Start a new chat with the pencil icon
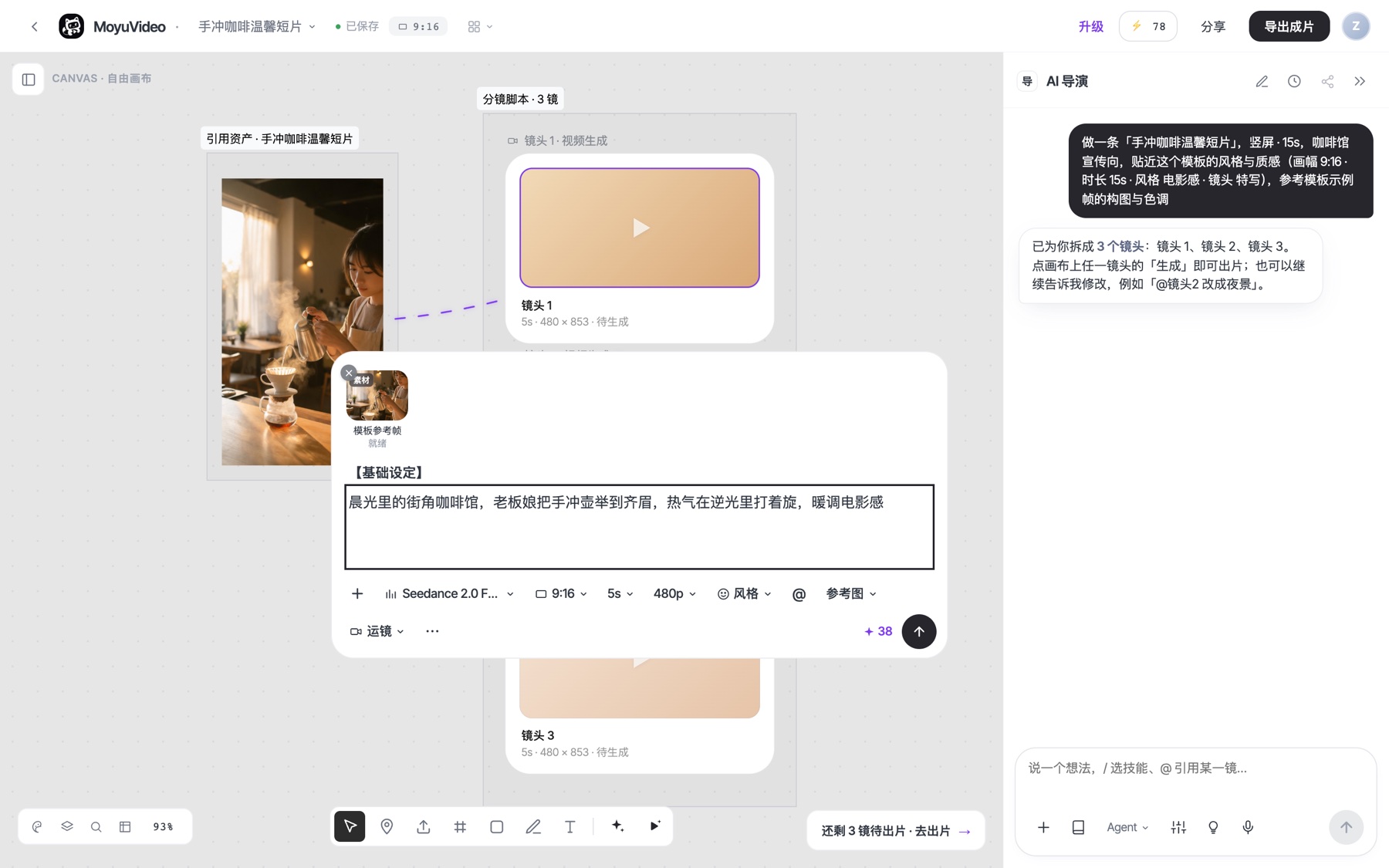This screenshot has width=1389, height=868. coord(1262,81)
